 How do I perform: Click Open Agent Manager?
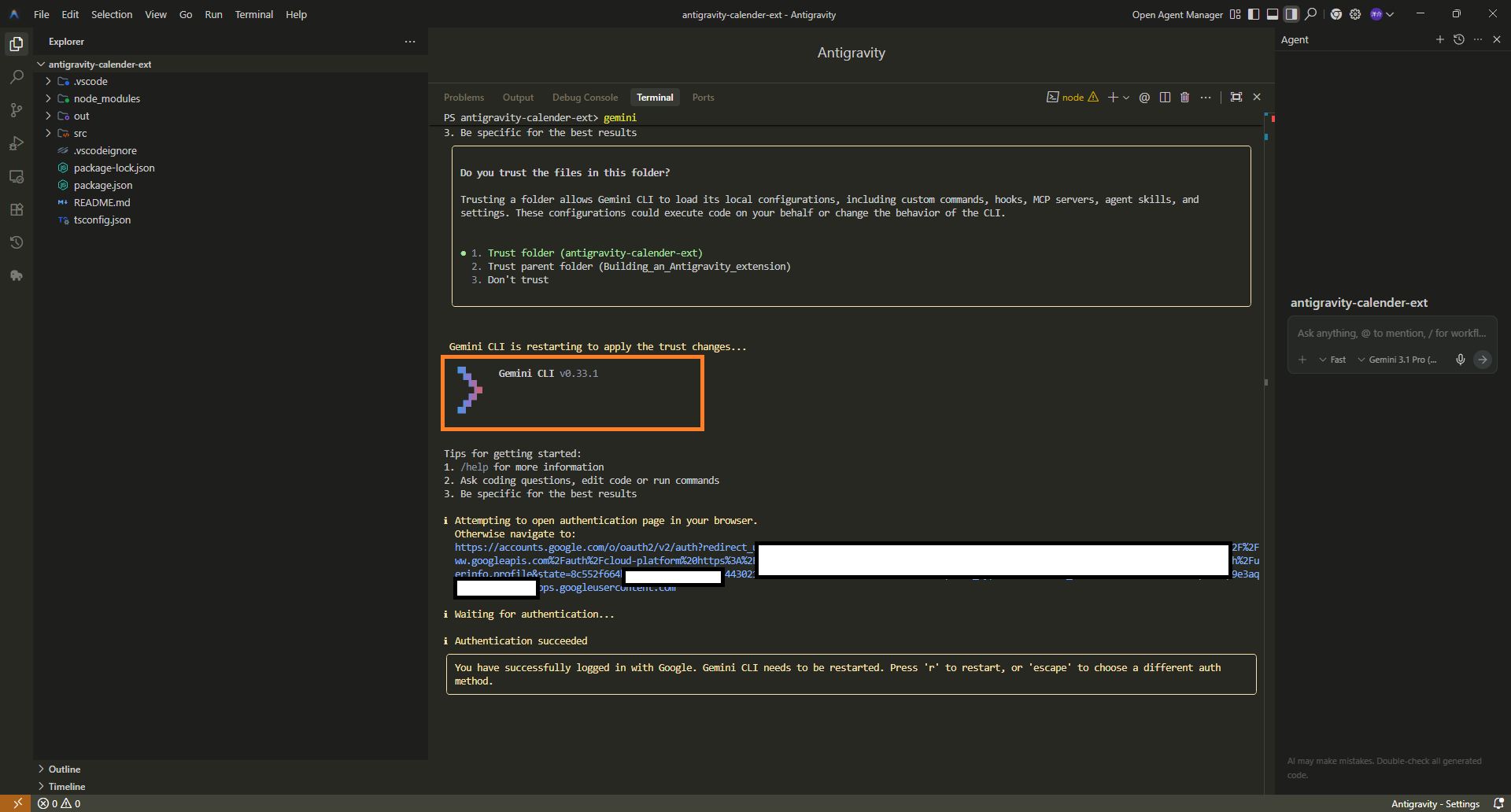(1177, 14)
